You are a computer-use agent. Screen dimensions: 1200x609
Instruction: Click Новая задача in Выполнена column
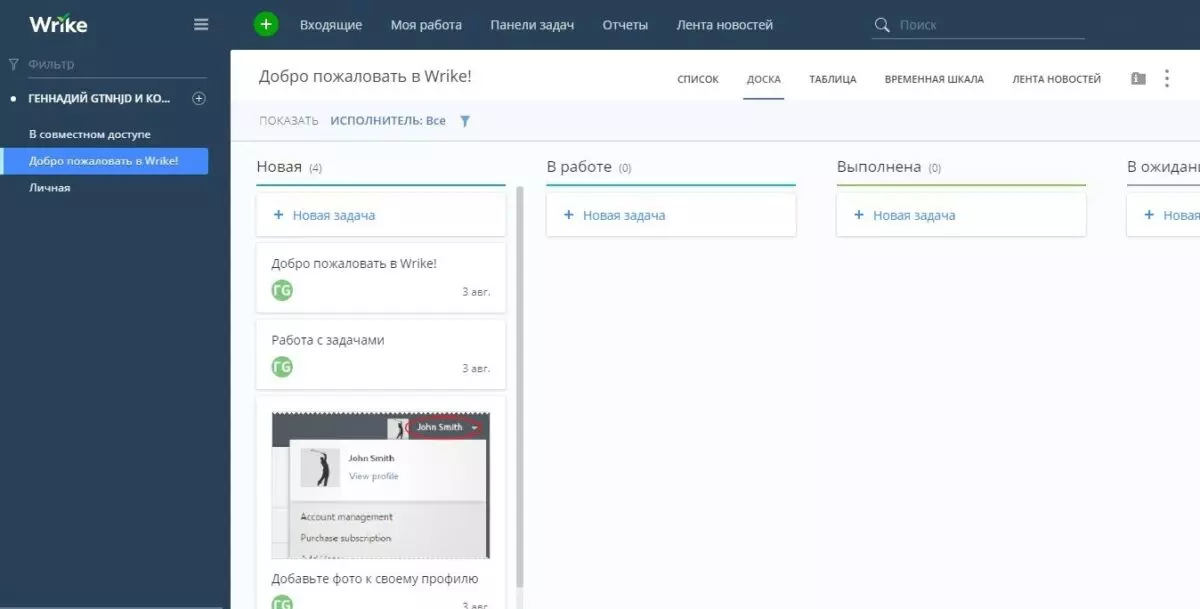[914, 215]
